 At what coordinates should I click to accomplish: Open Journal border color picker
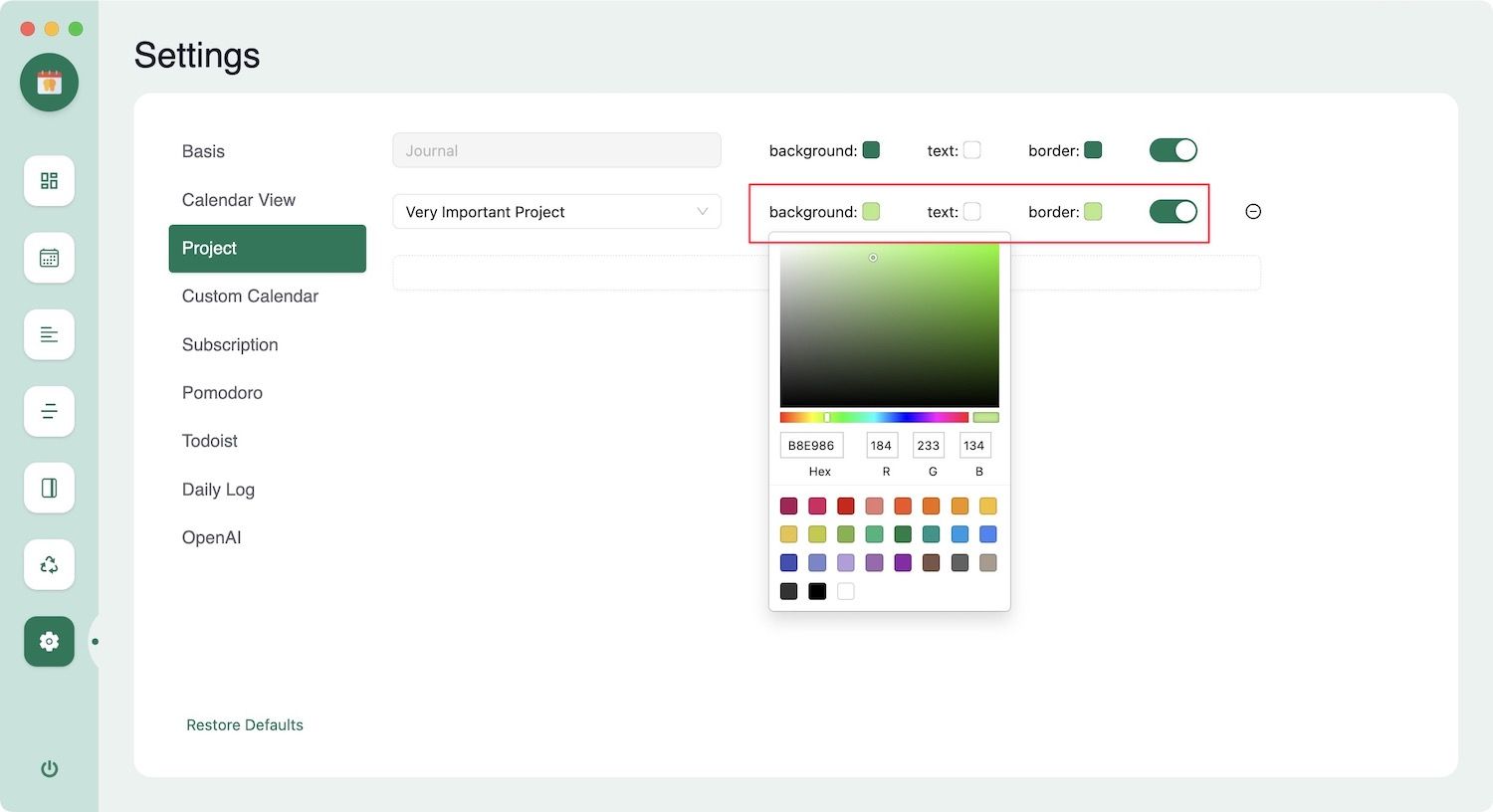(1092, 150)
